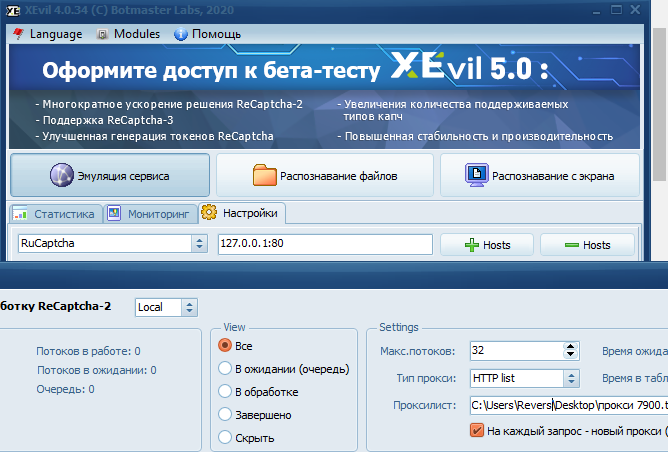This screenshot has width=668, height=452.
Task: Click the green minus icon on Hosts button
Action: click(x=571, y=245)
